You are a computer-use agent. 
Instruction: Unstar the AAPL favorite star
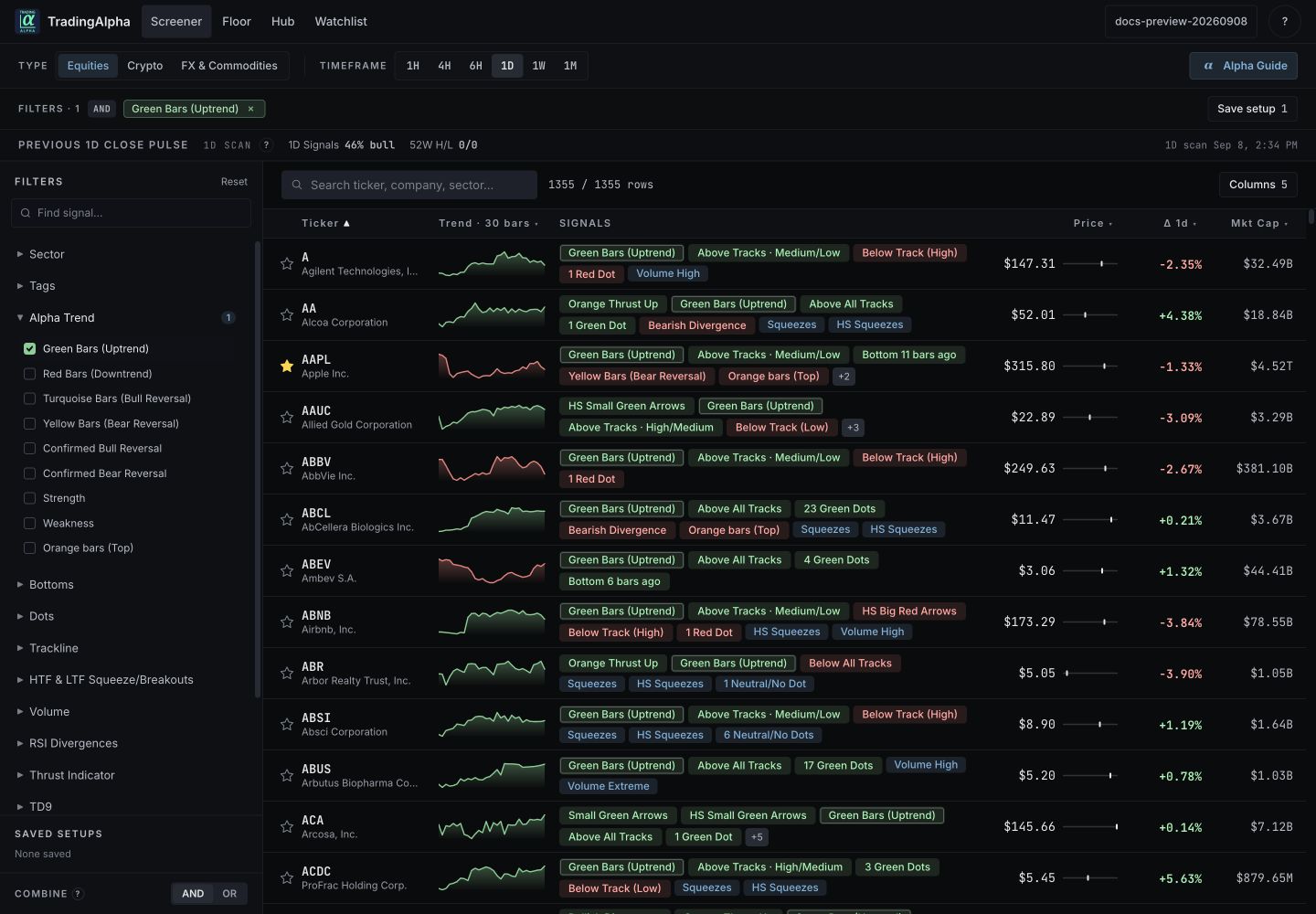[x=287, y=366]
